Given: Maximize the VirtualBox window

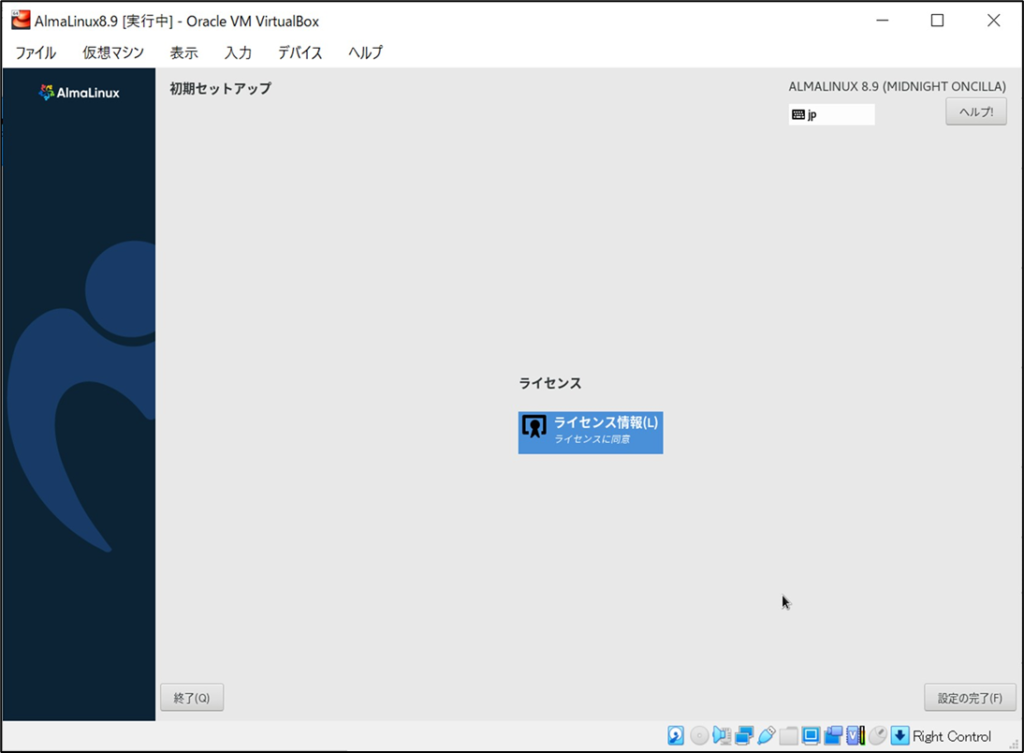Looking at the screenshot, I should coord(937,20).
